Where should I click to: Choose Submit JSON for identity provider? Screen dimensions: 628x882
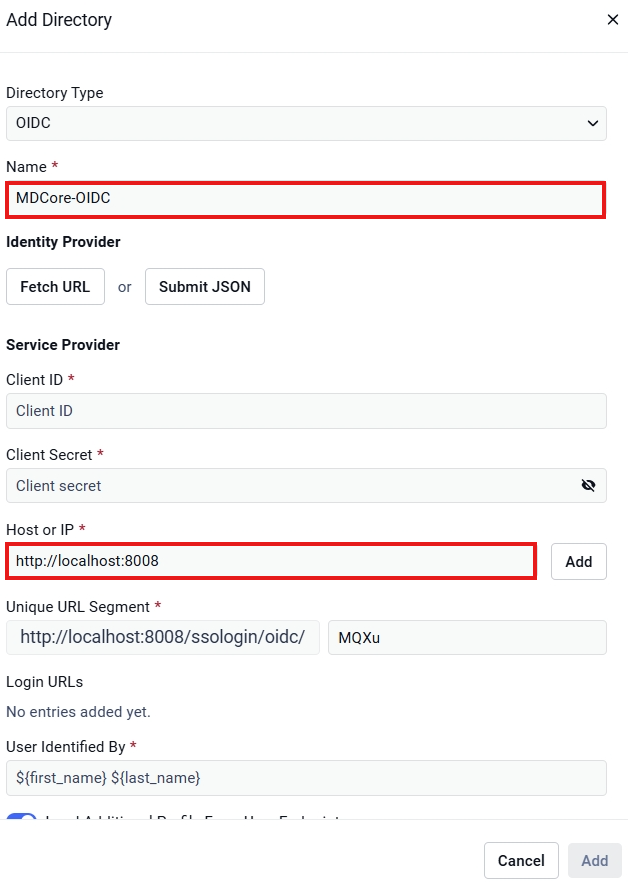point(205,287)
